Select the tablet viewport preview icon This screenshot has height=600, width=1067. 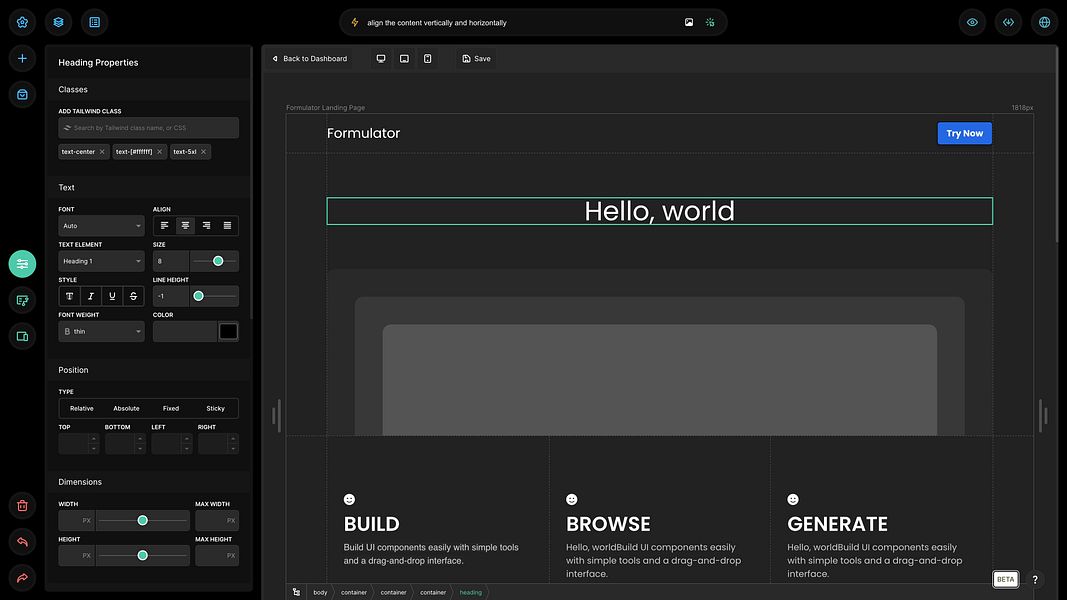coord(403,58)
